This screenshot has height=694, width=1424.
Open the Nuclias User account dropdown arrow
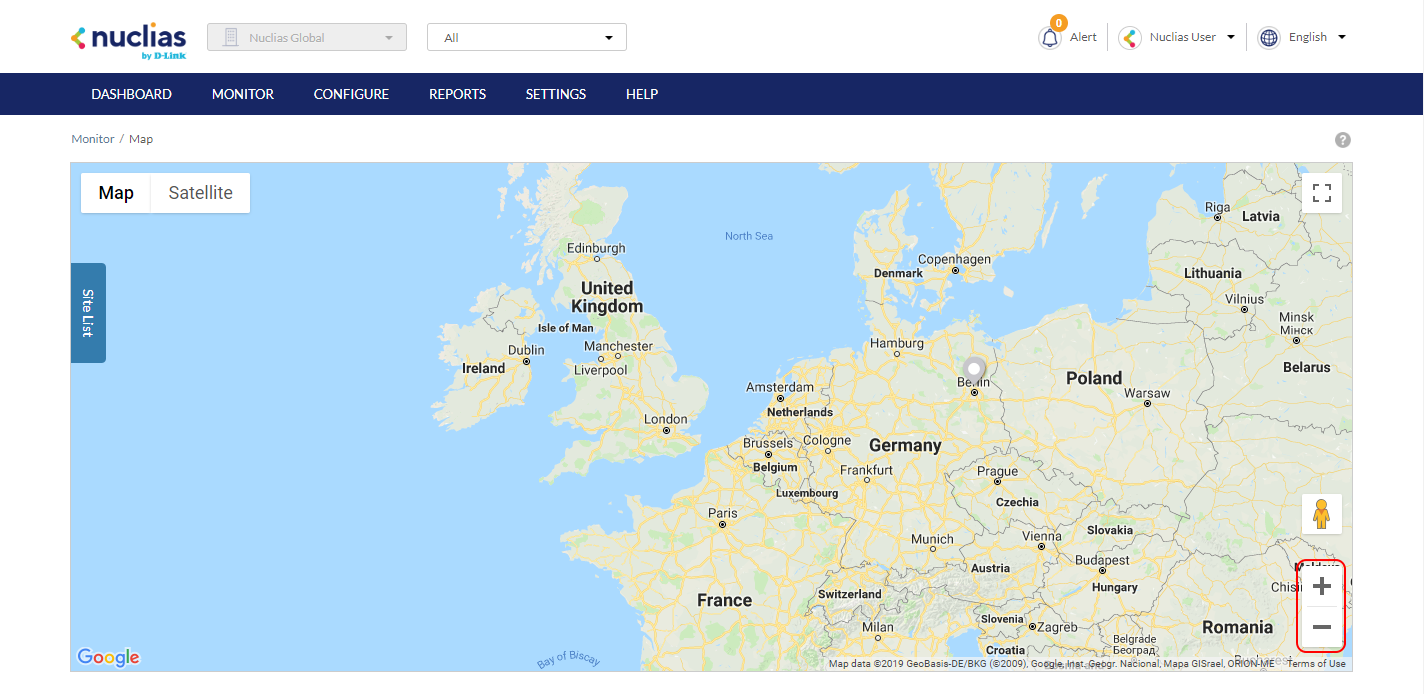[1231, 37]
